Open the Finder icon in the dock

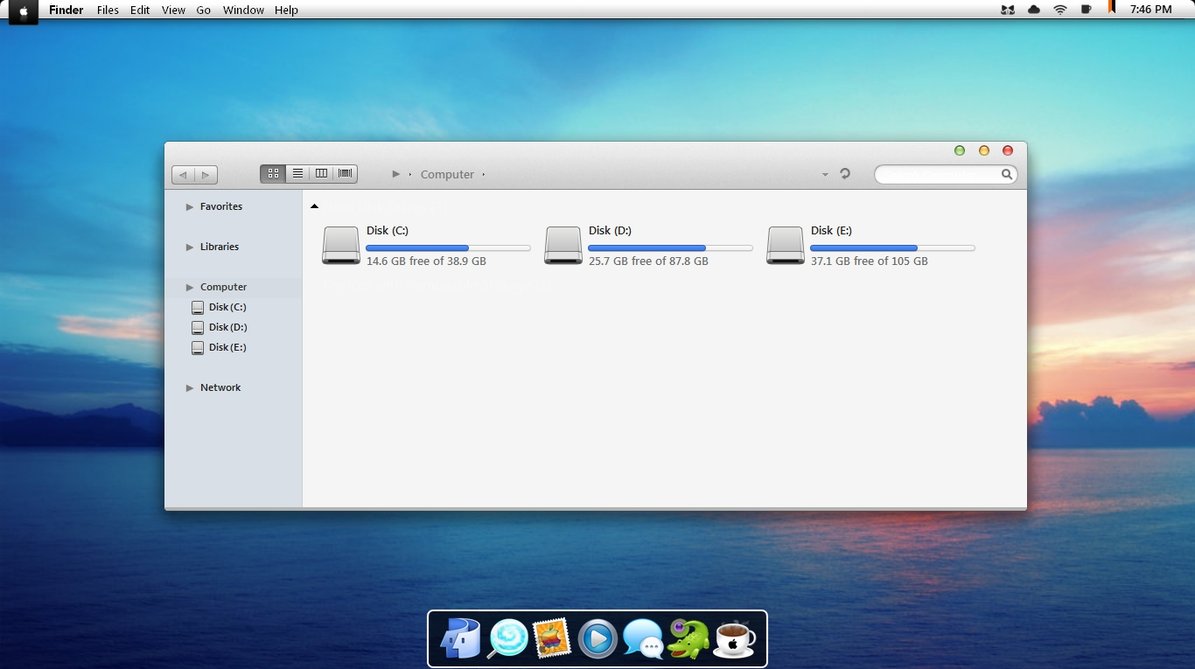pyautogui.click(x=461, y=638)
